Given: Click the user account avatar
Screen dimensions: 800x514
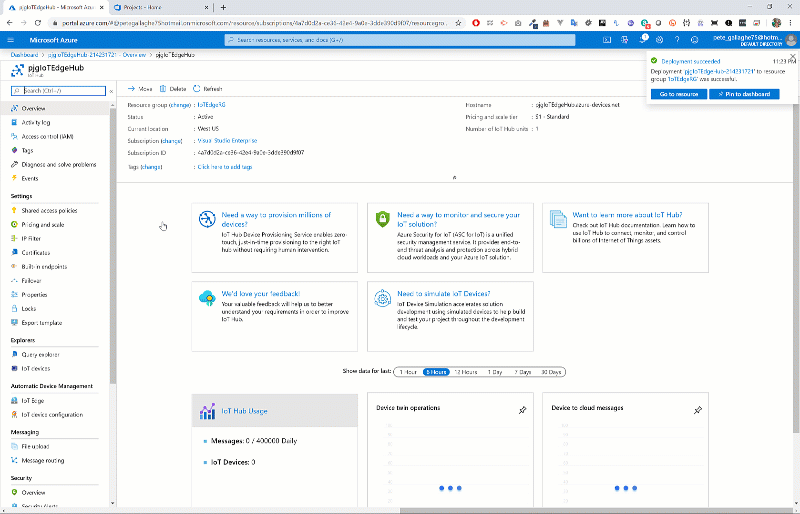Looking at the screenshot, I should (x=791, y=40).
